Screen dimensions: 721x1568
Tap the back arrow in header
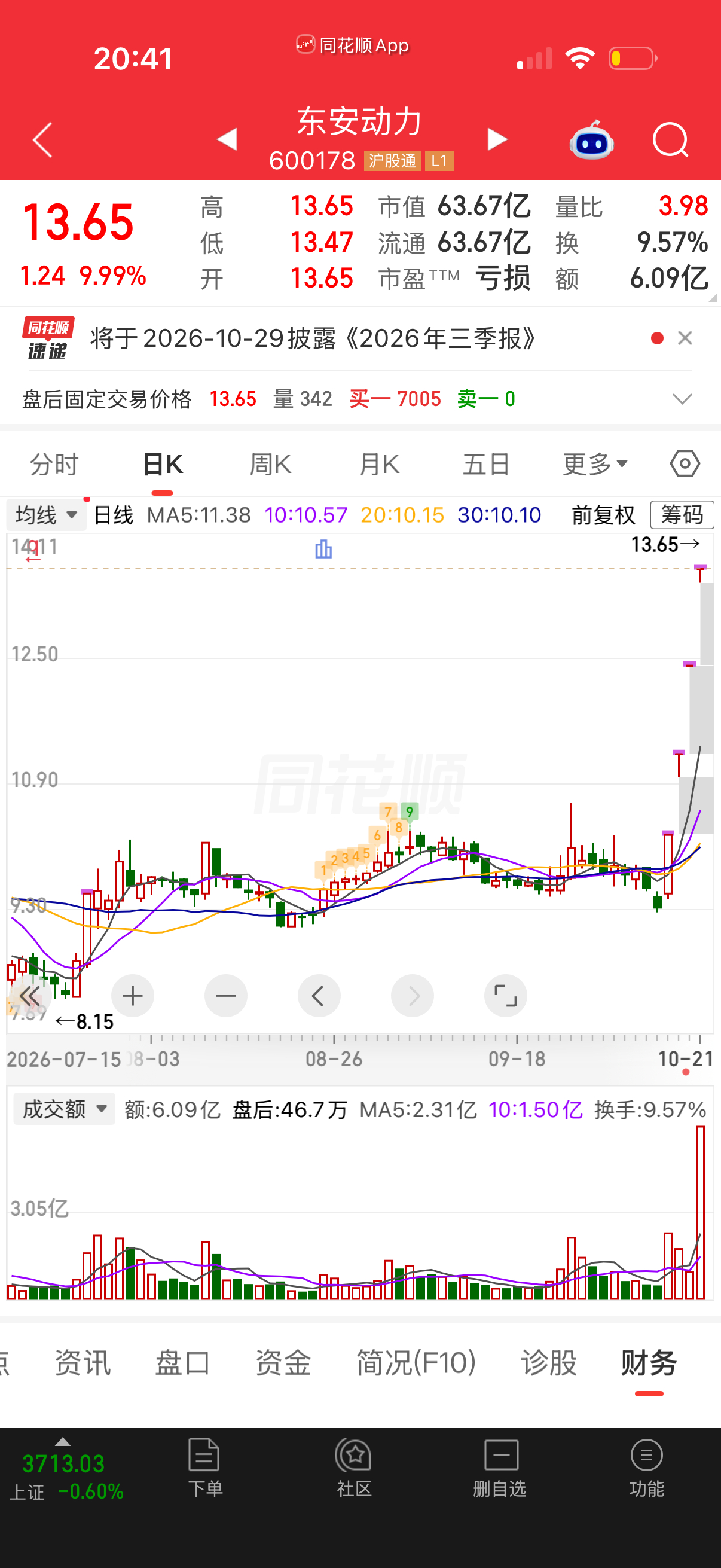point(42,140)
